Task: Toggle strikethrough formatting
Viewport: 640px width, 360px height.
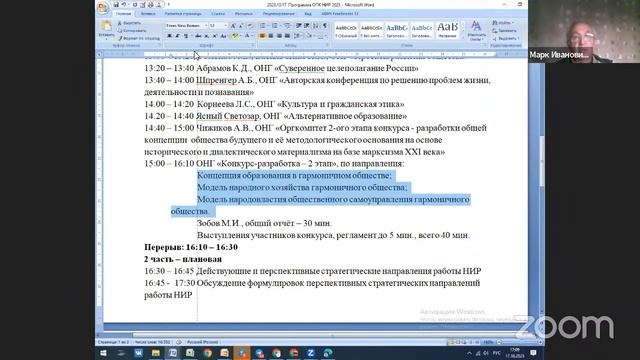Action: (x=198, y=36)
